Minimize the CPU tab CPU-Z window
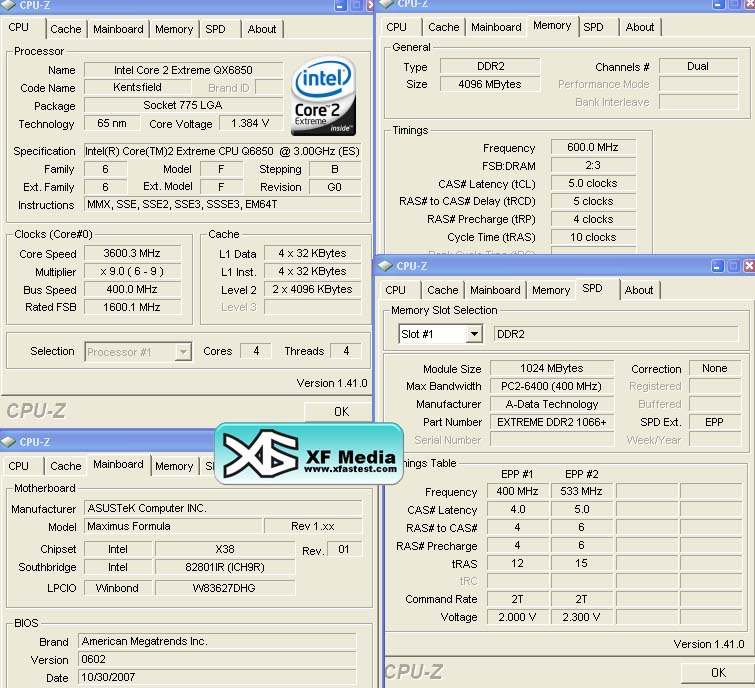This screenshot has height=688, width=755. pos(340,5)
